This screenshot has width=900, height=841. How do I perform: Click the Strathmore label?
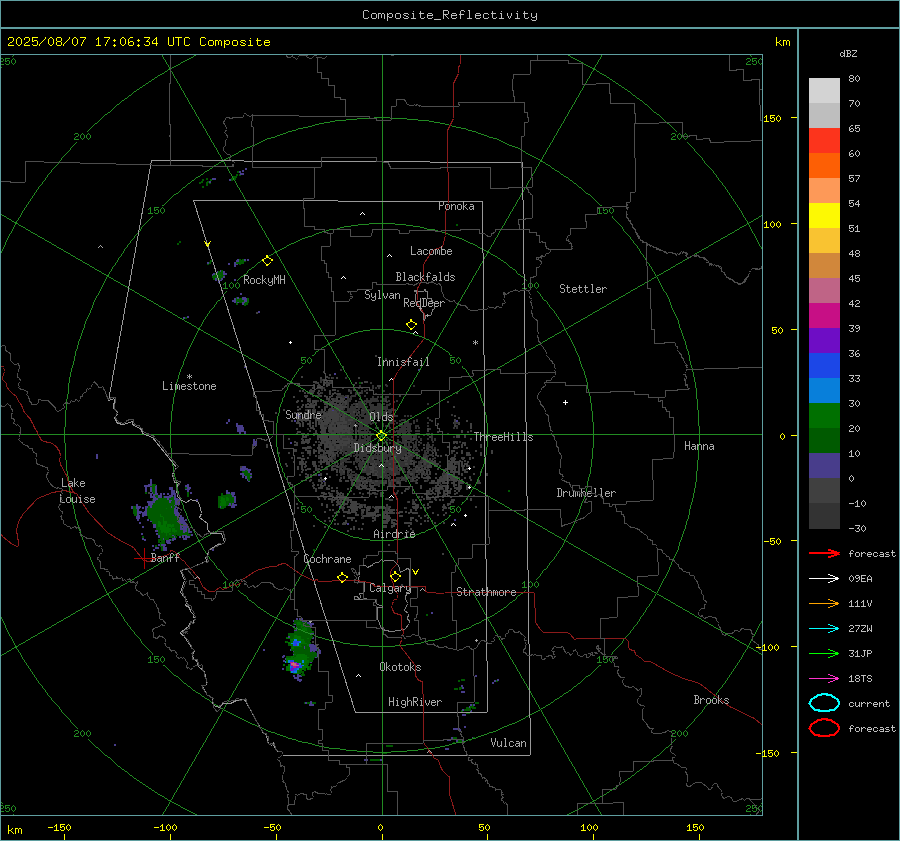click(x=486, y=592)
